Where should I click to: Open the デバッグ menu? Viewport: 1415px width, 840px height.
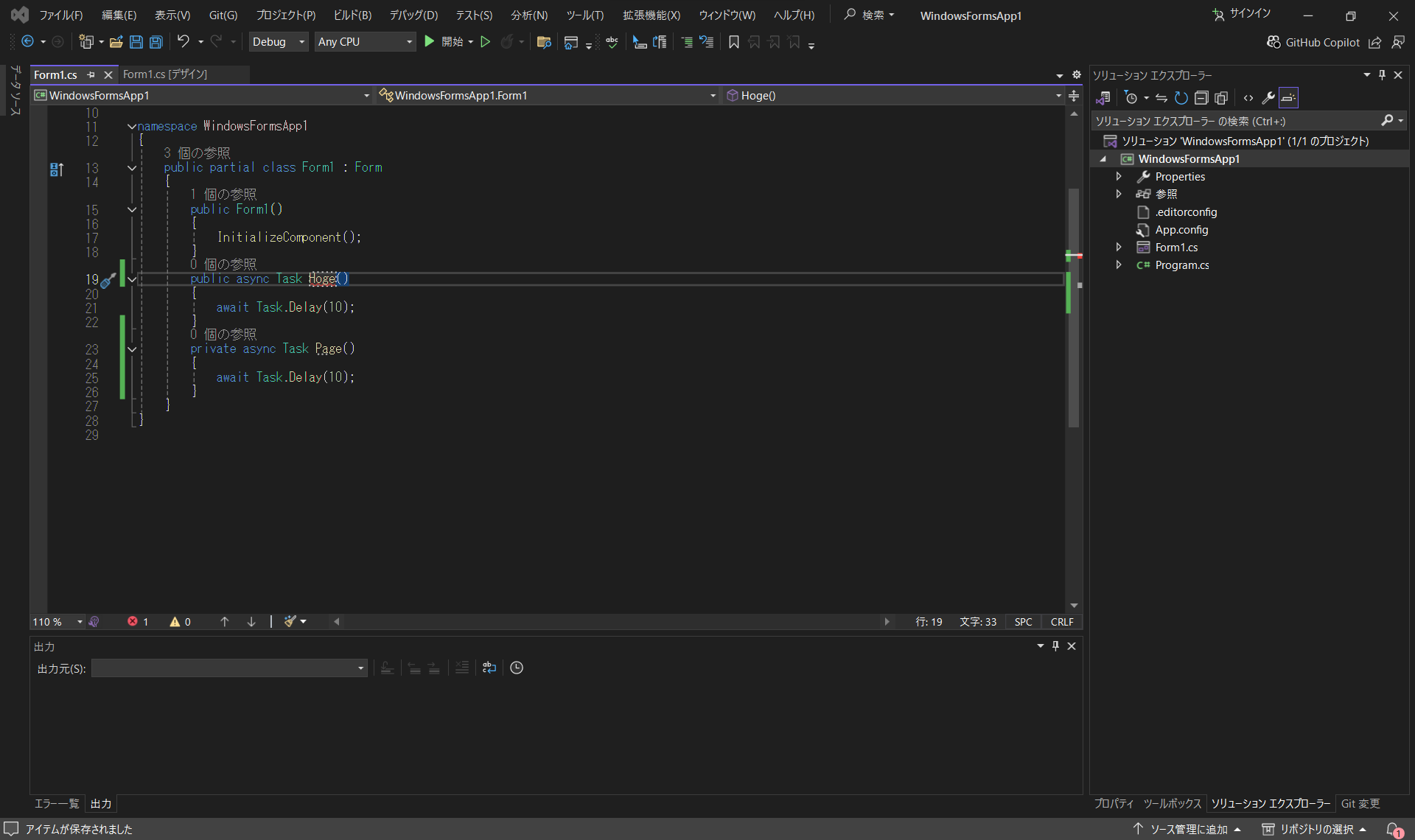pos(412,15)
